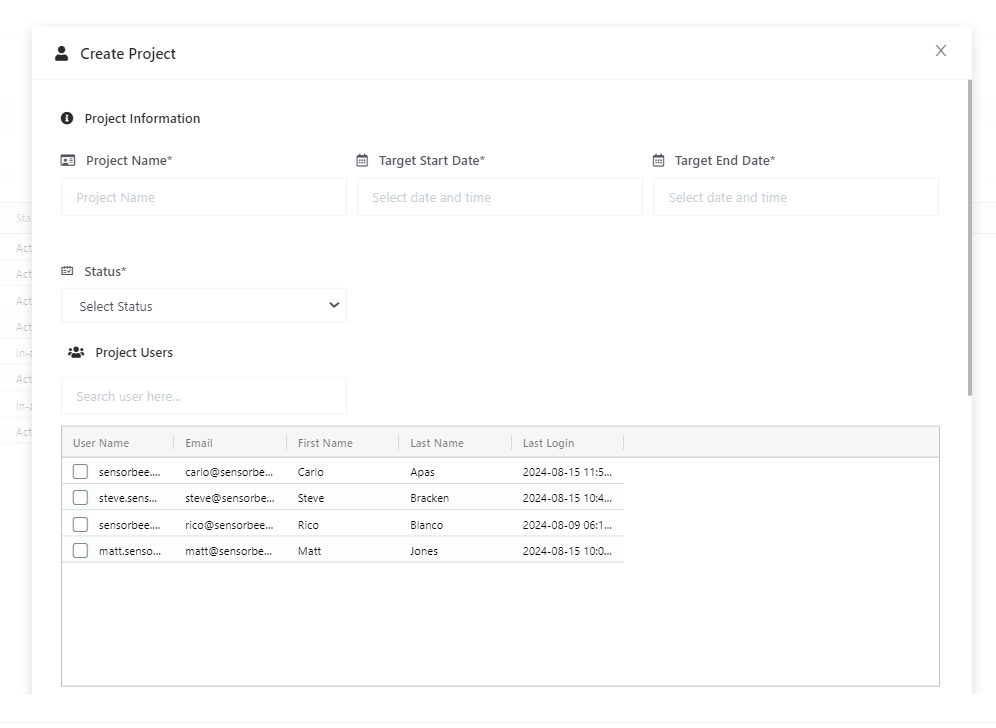
Task: Click the ID card icon next to Project Name
Action: (x=68, y=161)
